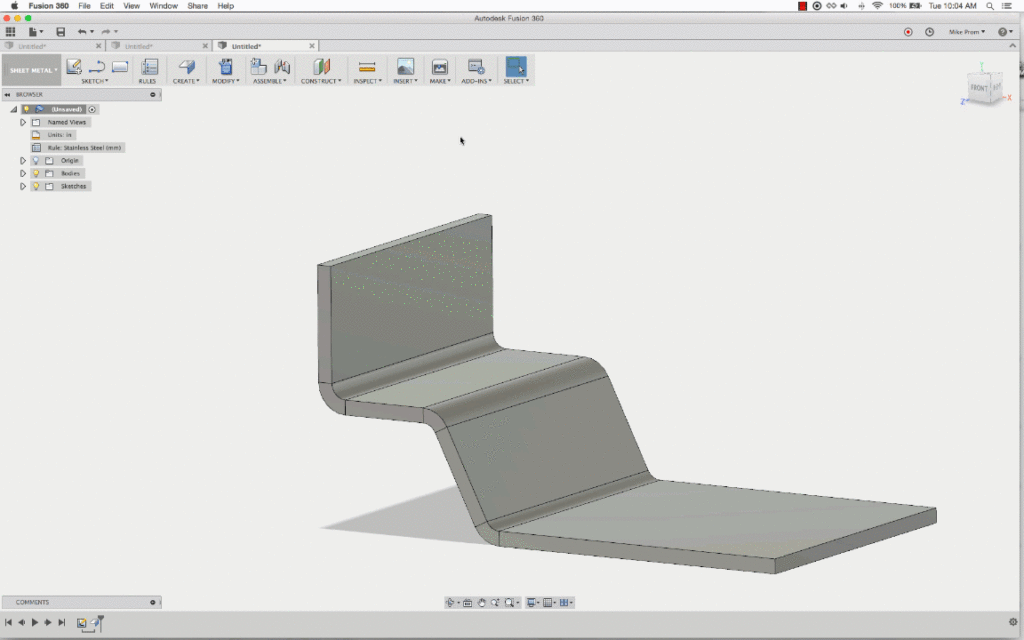Select the Construct plane icon
Viewport: 1024px width, 640px height.
tap(321, 67)
